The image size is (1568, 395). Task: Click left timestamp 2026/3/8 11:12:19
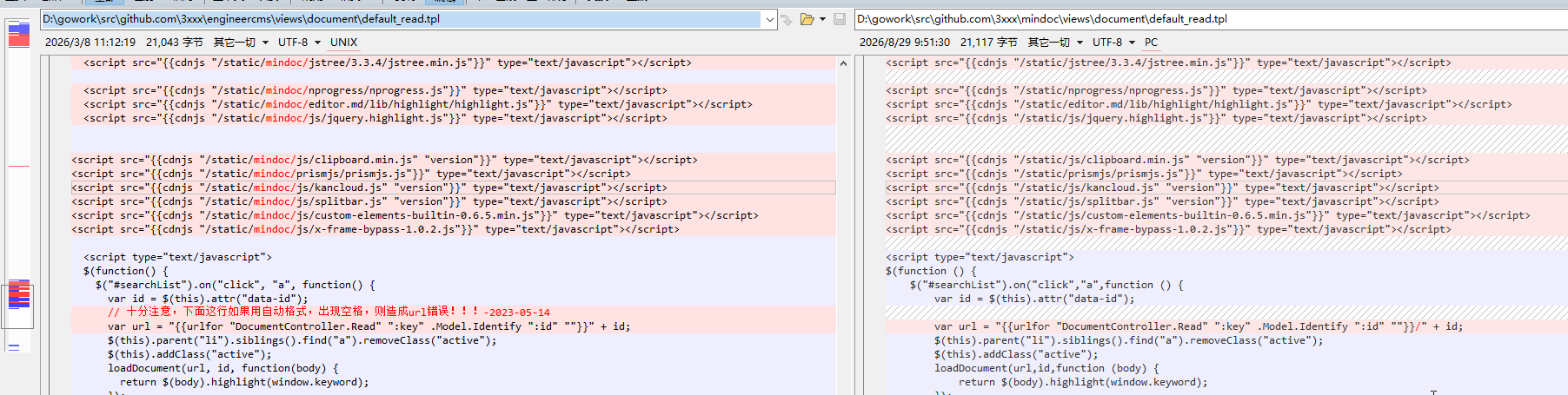pos(90,43)
